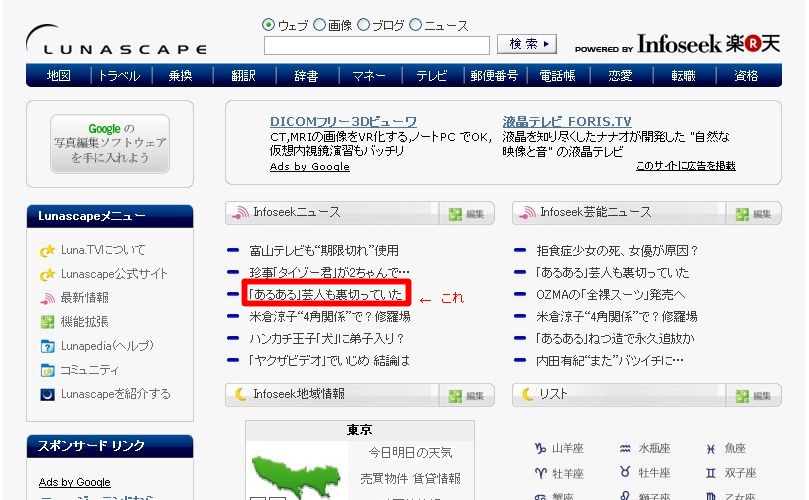Open 米倉涼子 headline in Infoseekニュース

coord(330,316)
